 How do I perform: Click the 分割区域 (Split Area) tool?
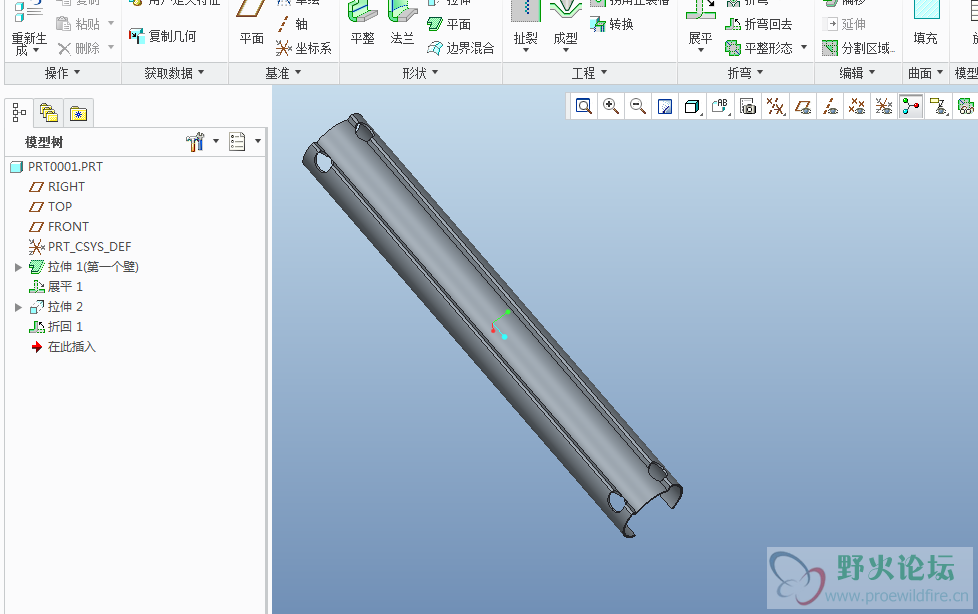point(858,48)
